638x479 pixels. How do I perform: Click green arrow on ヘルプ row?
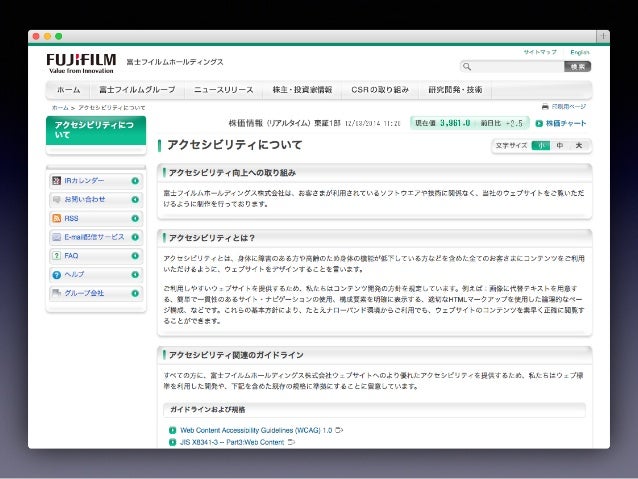(x=135, y=274)
